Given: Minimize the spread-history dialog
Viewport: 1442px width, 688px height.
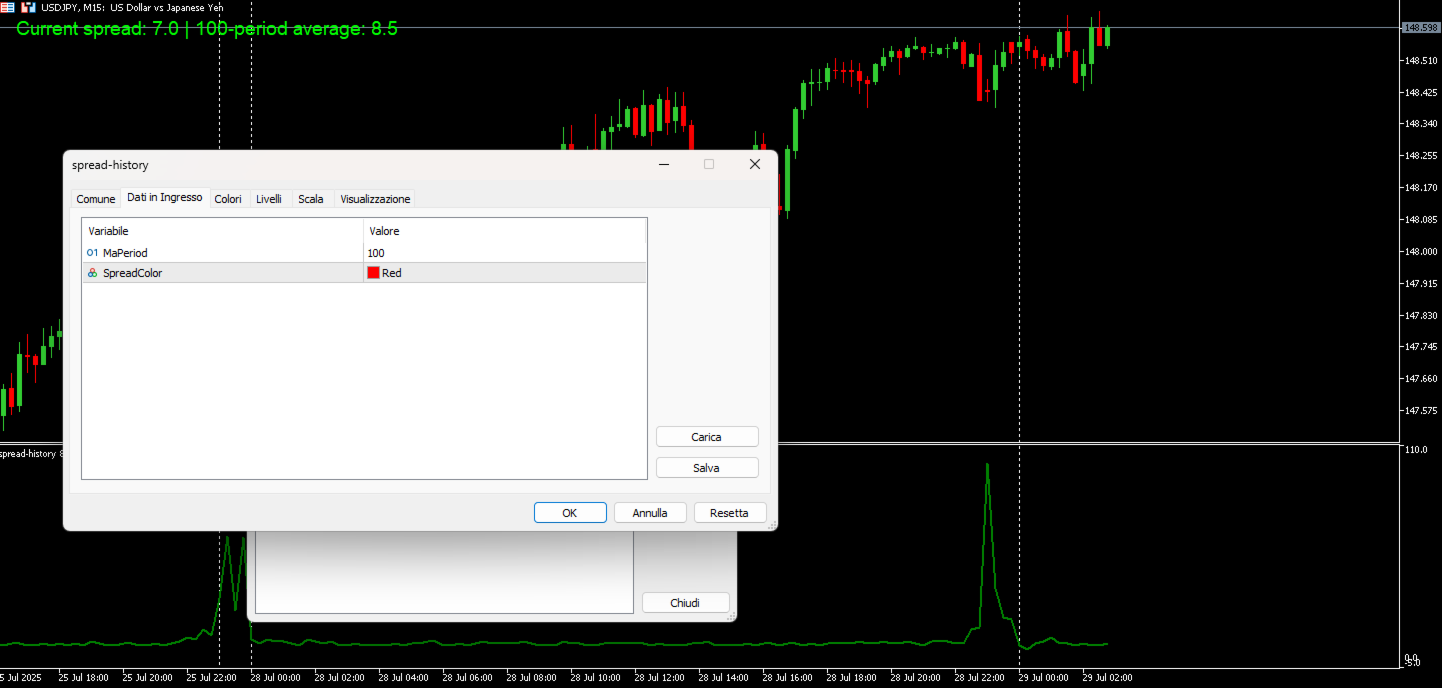Looking at the screenshot, I should [663, 164].
